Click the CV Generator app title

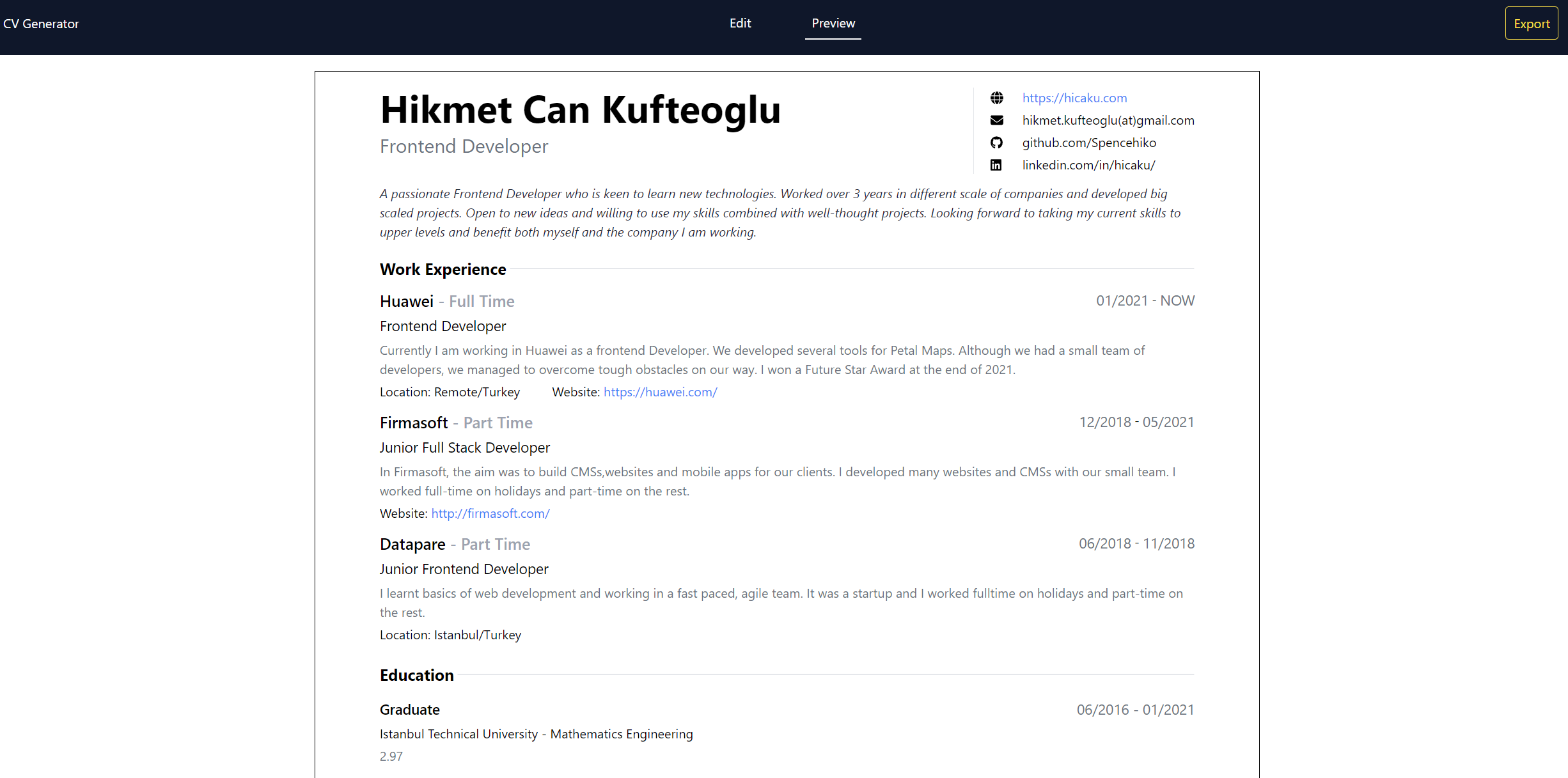[41, 24]
